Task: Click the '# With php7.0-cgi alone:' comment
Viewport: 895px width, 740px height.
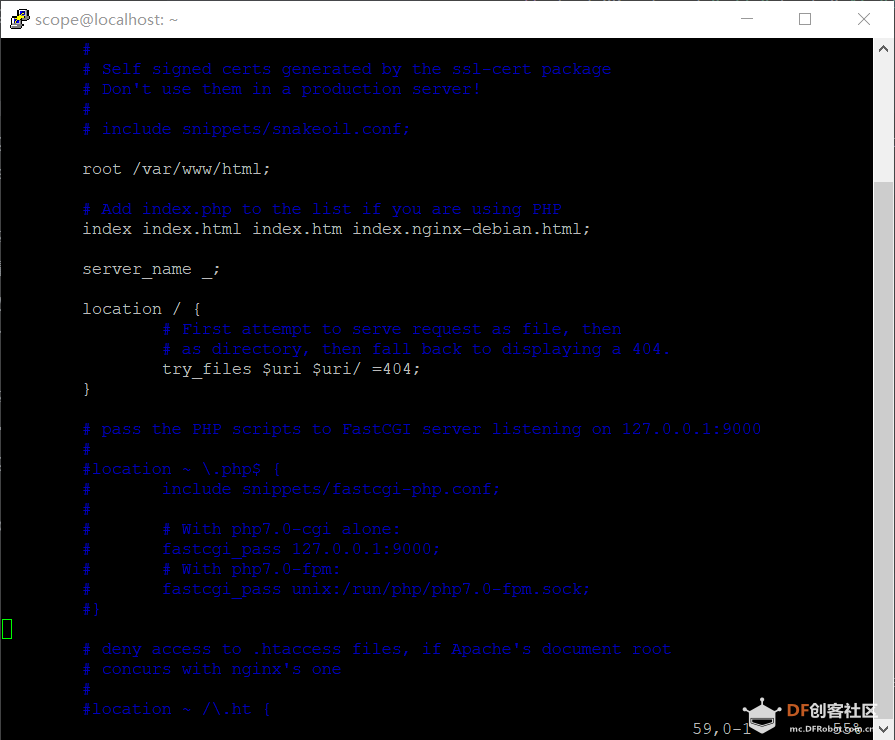Action: pos(281,529)
